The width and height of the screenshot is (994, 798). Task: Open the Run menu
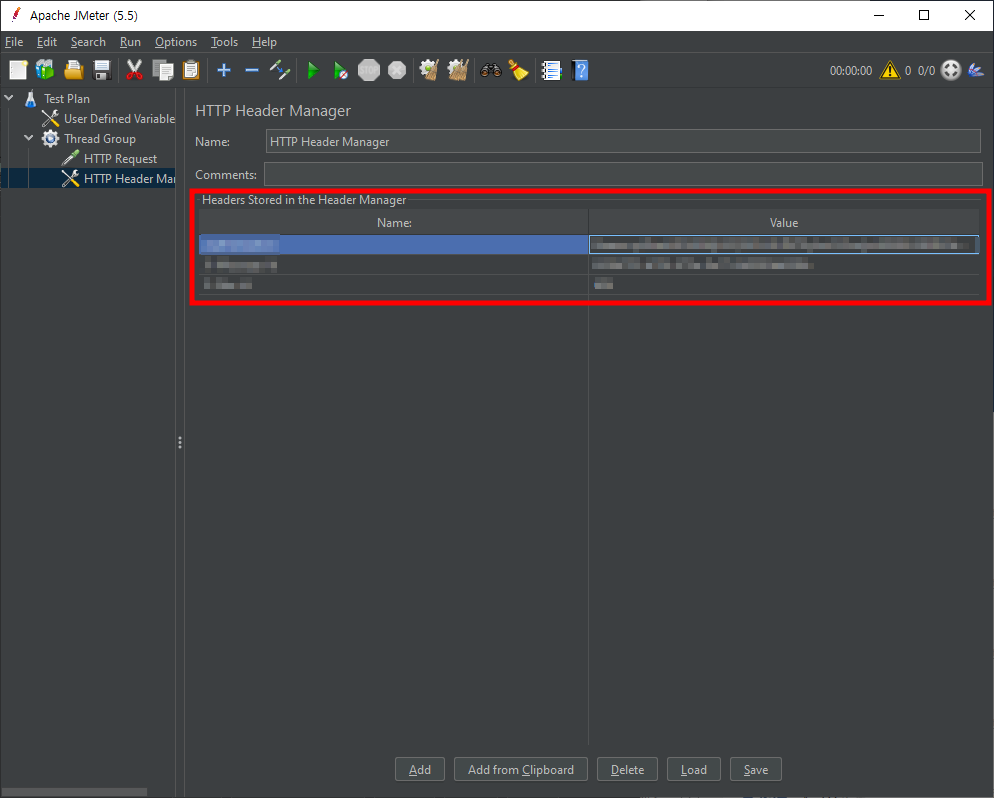point(130,42)
